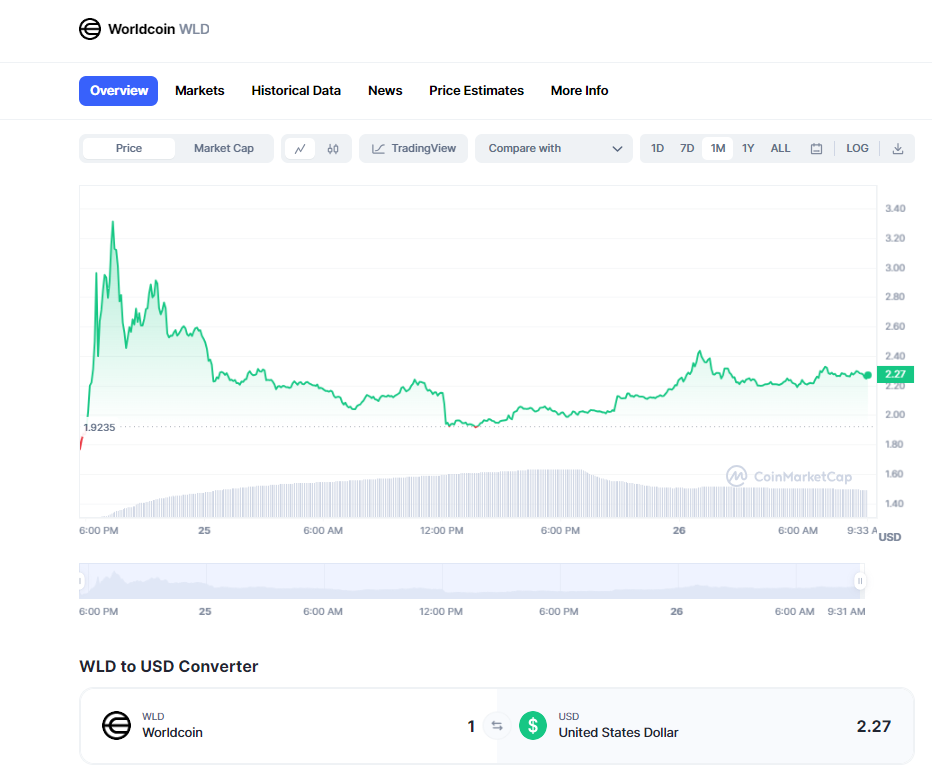Click the Worldcoin WLD title text
The width and height of the screenshot is (932, 774).
point(159,29)
